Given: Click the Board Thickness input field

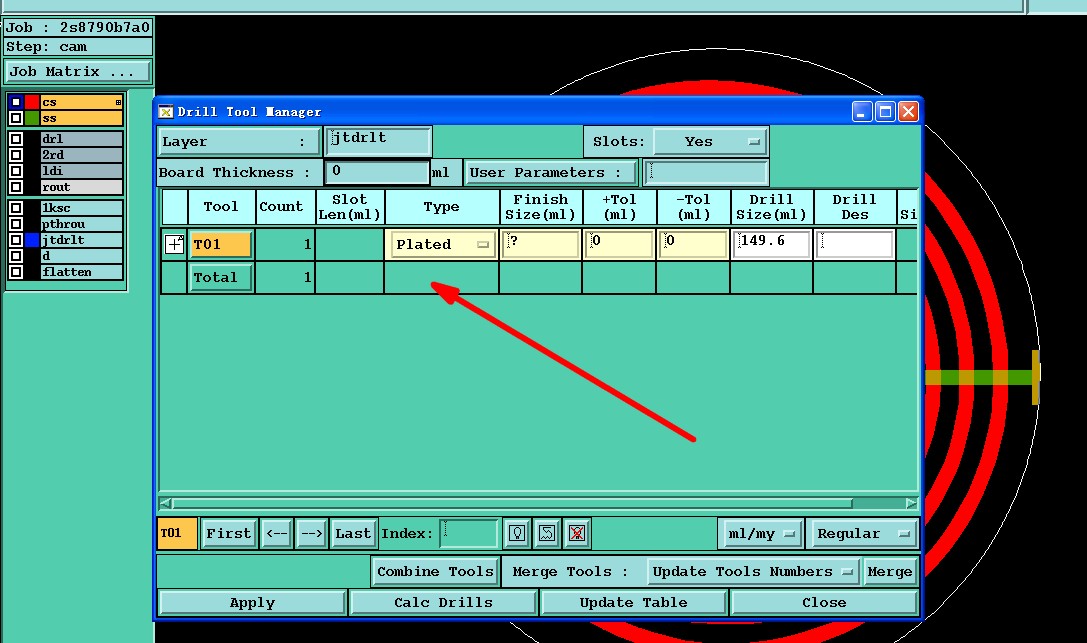Looking at the screenshot, I should tap(377, 173).
